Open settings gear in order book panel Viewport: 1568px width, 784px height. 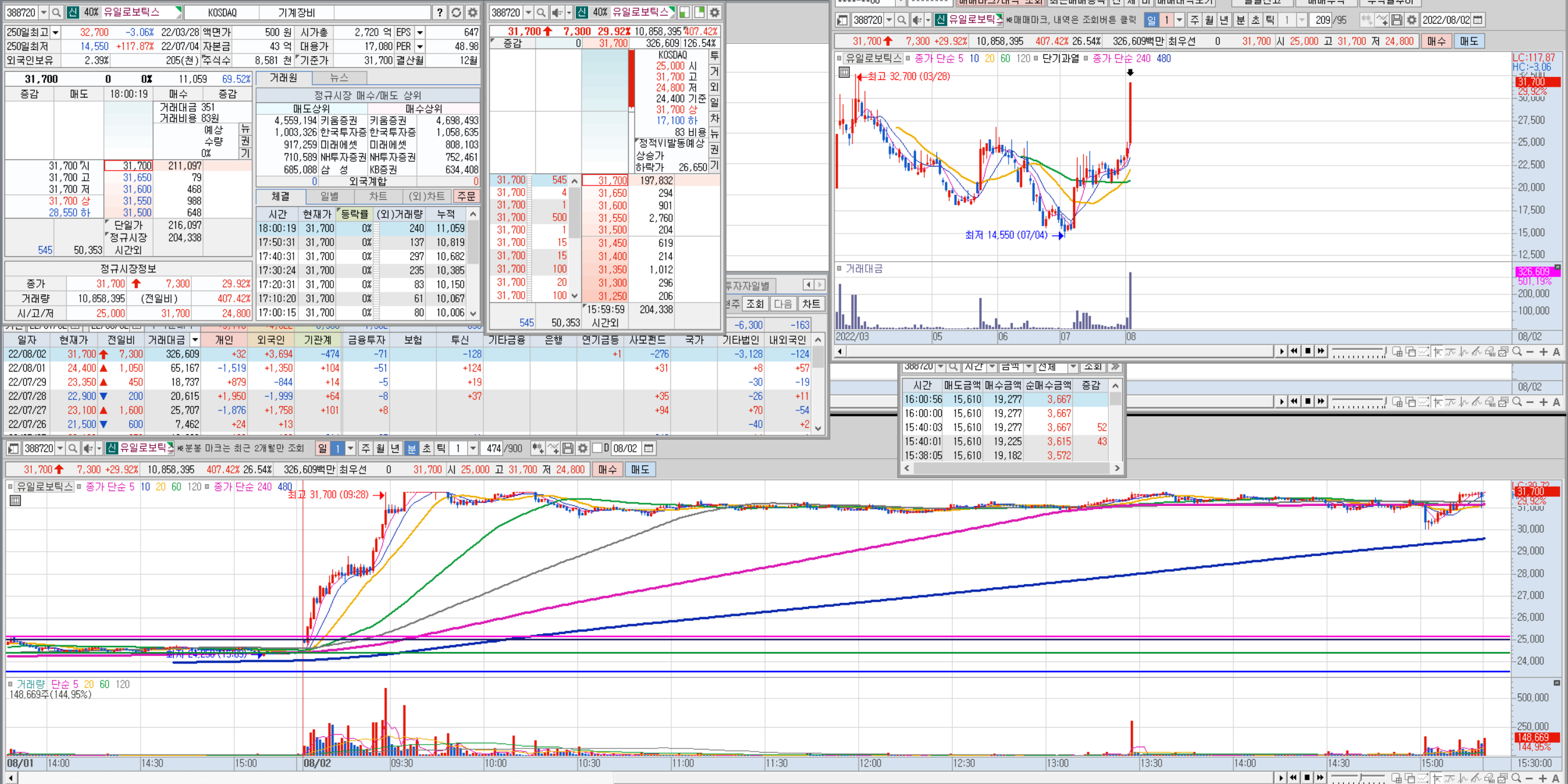point(715,12)
